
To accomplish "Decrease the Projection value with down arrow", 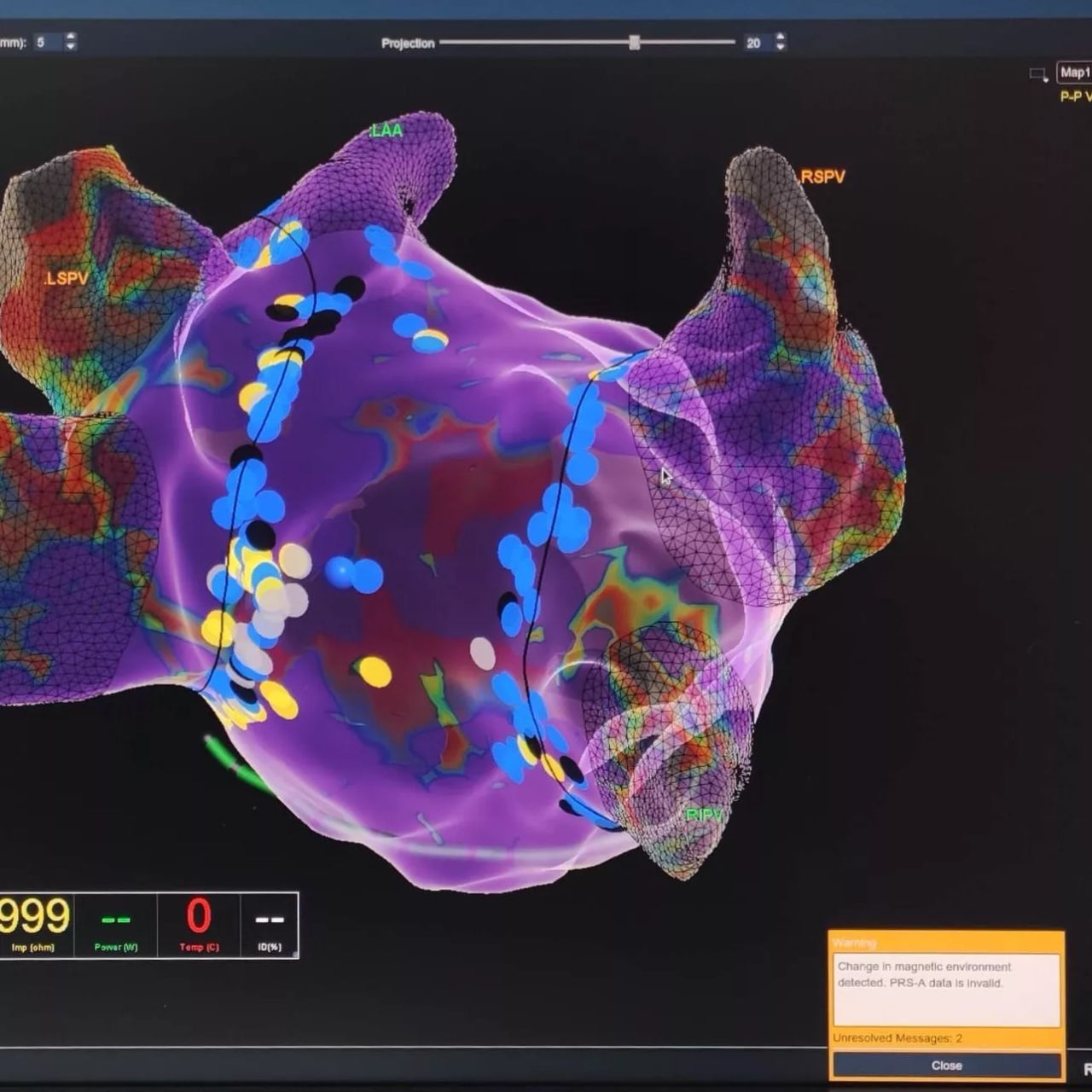I will coord(780,47).
